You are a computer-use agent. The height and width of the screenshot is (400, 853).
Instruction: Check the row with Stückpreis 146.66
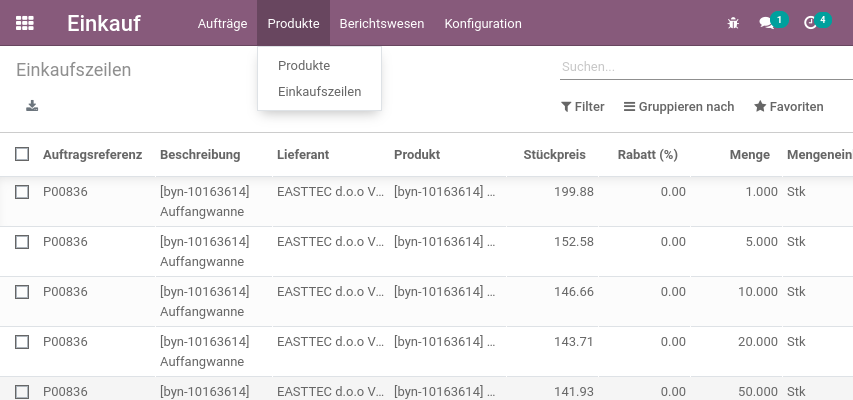click(x=22, y=292)
